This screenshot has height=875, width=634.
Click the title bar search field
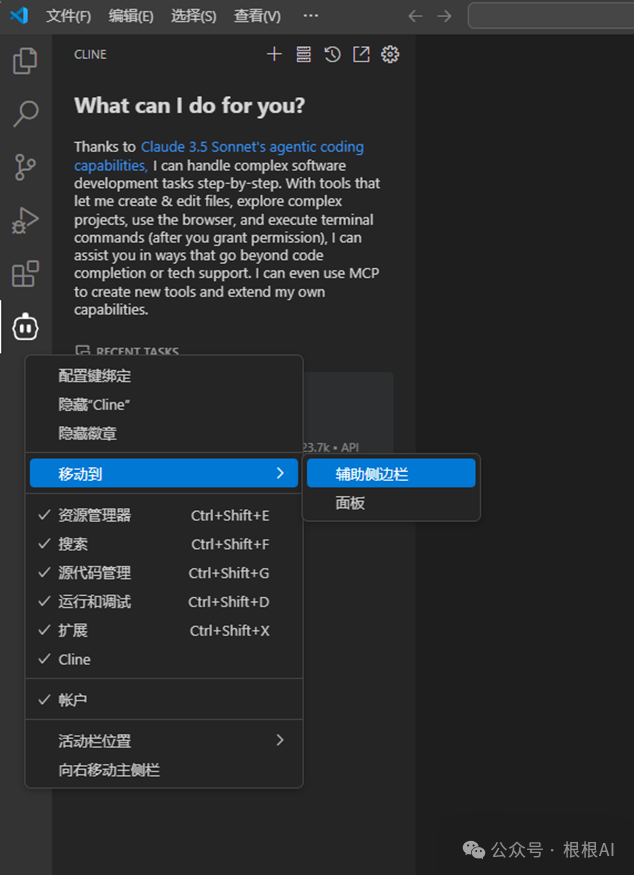coord(551,16)
